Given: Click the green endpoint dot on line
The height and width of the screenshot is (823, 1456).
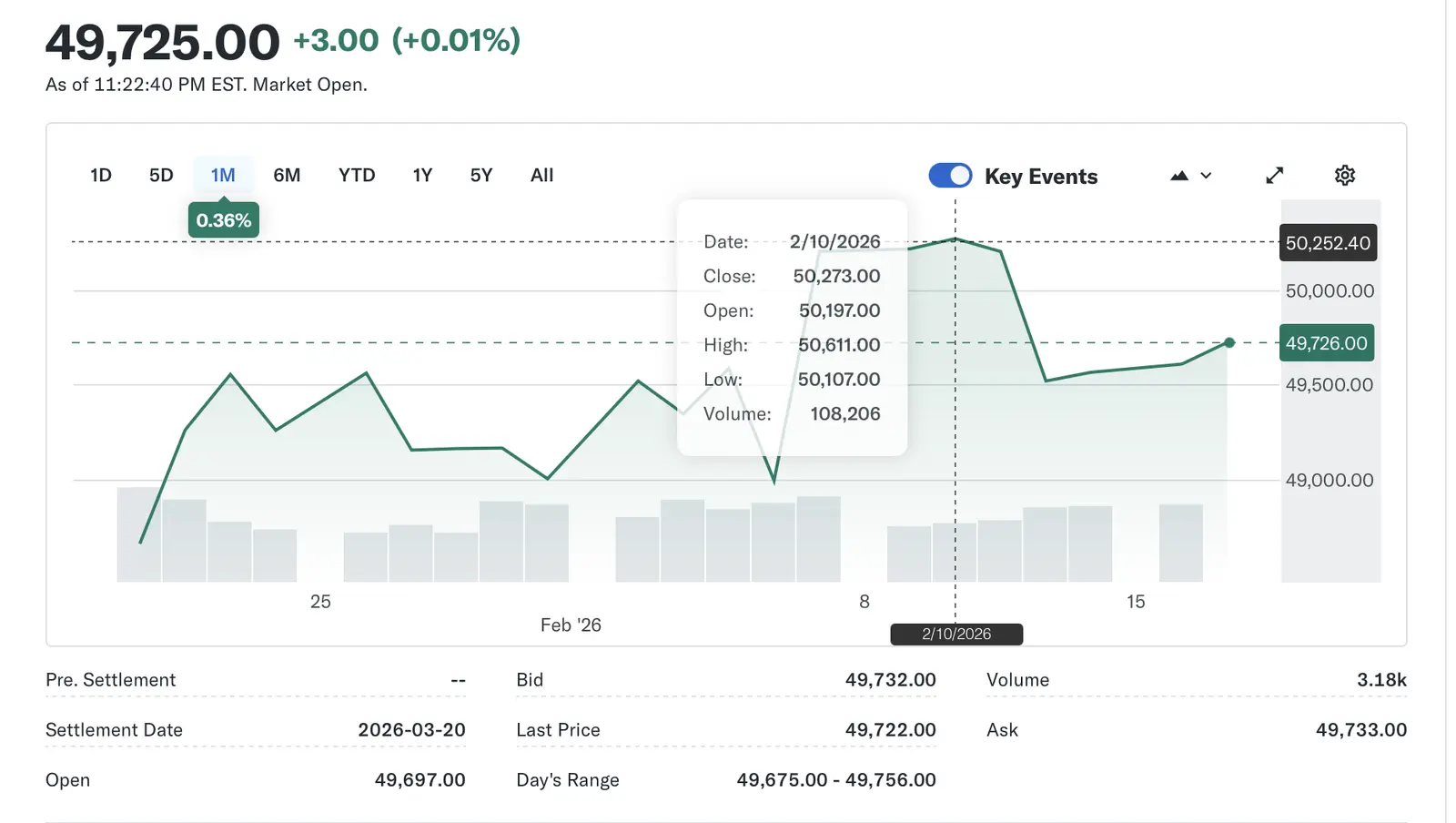Looking at the screenshot, I should pyautogui.click(x=1229, y=343).
